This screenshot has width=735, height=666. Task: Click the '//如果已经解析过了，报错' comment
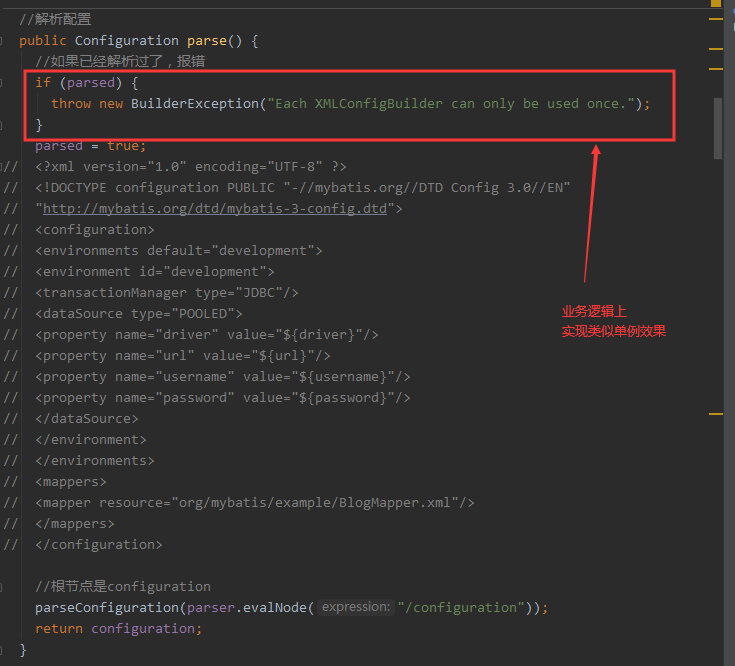(x=120, y=61)
